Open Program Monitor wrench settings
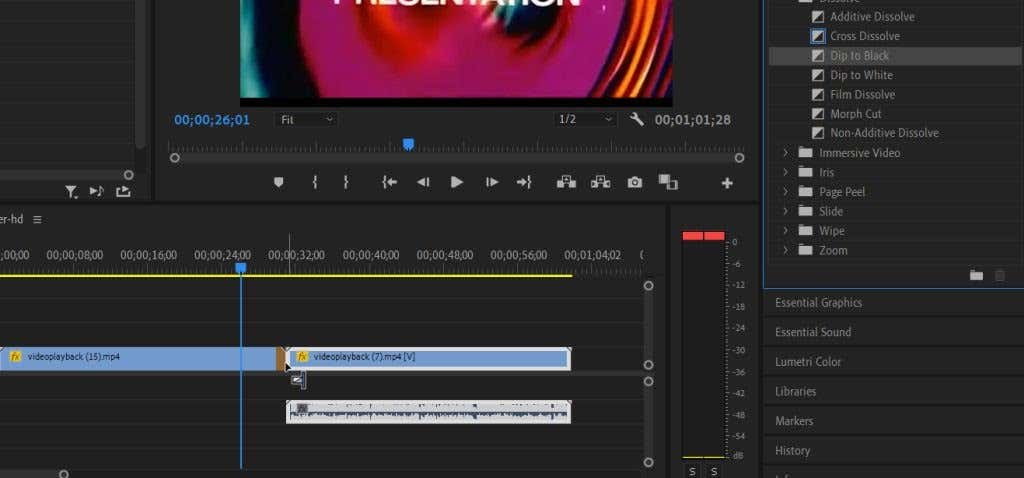The width and height of the screenshot is (1024, 478). [x=637, y=119]
